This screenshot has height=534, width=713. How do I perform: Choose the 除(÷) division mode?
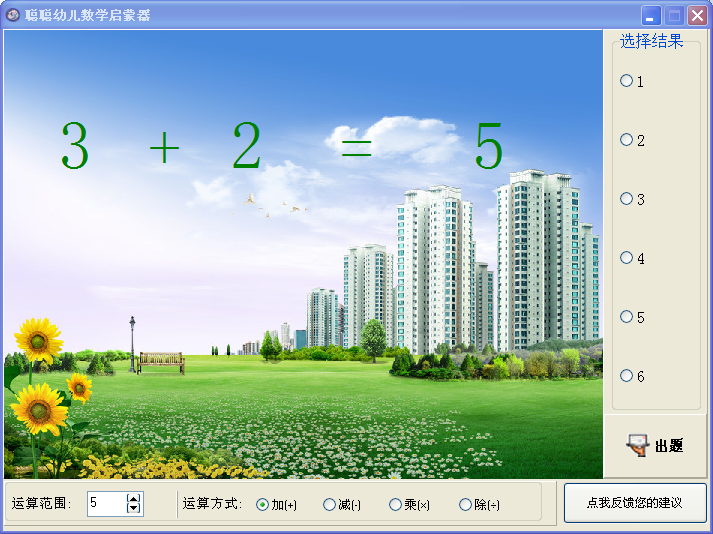click(479, 504)
